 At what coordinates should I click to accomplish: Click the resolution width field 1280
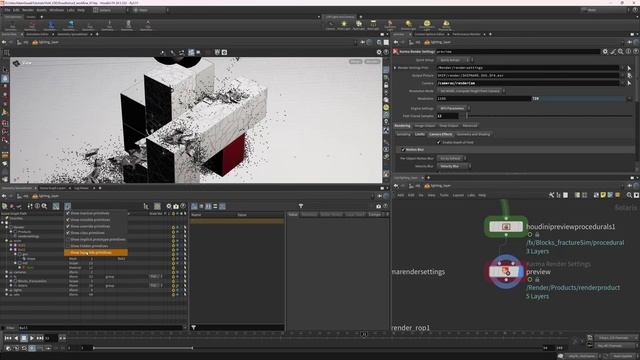tap(483, 99)
